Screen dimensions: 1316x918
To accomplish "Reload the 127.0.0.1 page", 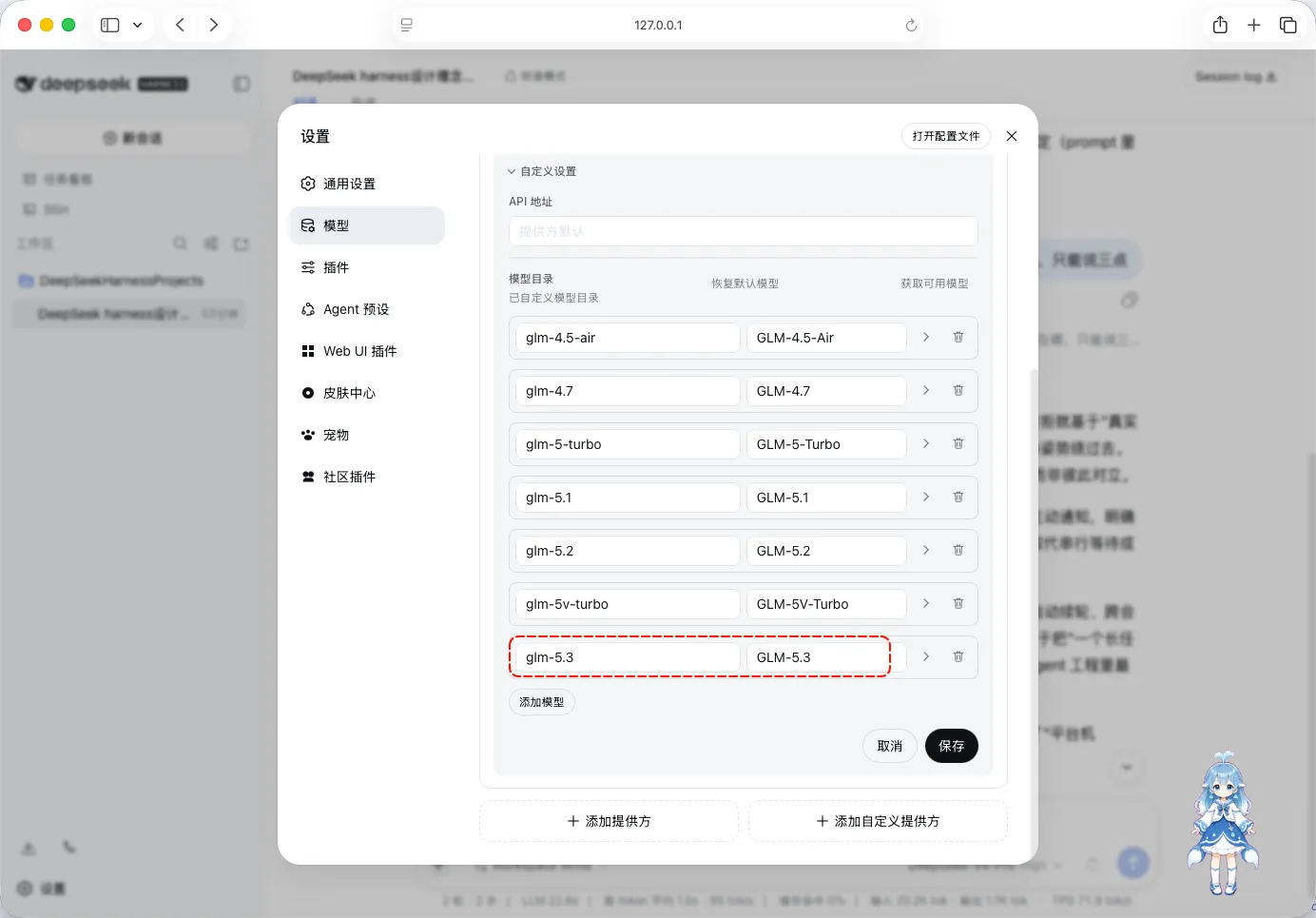I will click(911, 26).
